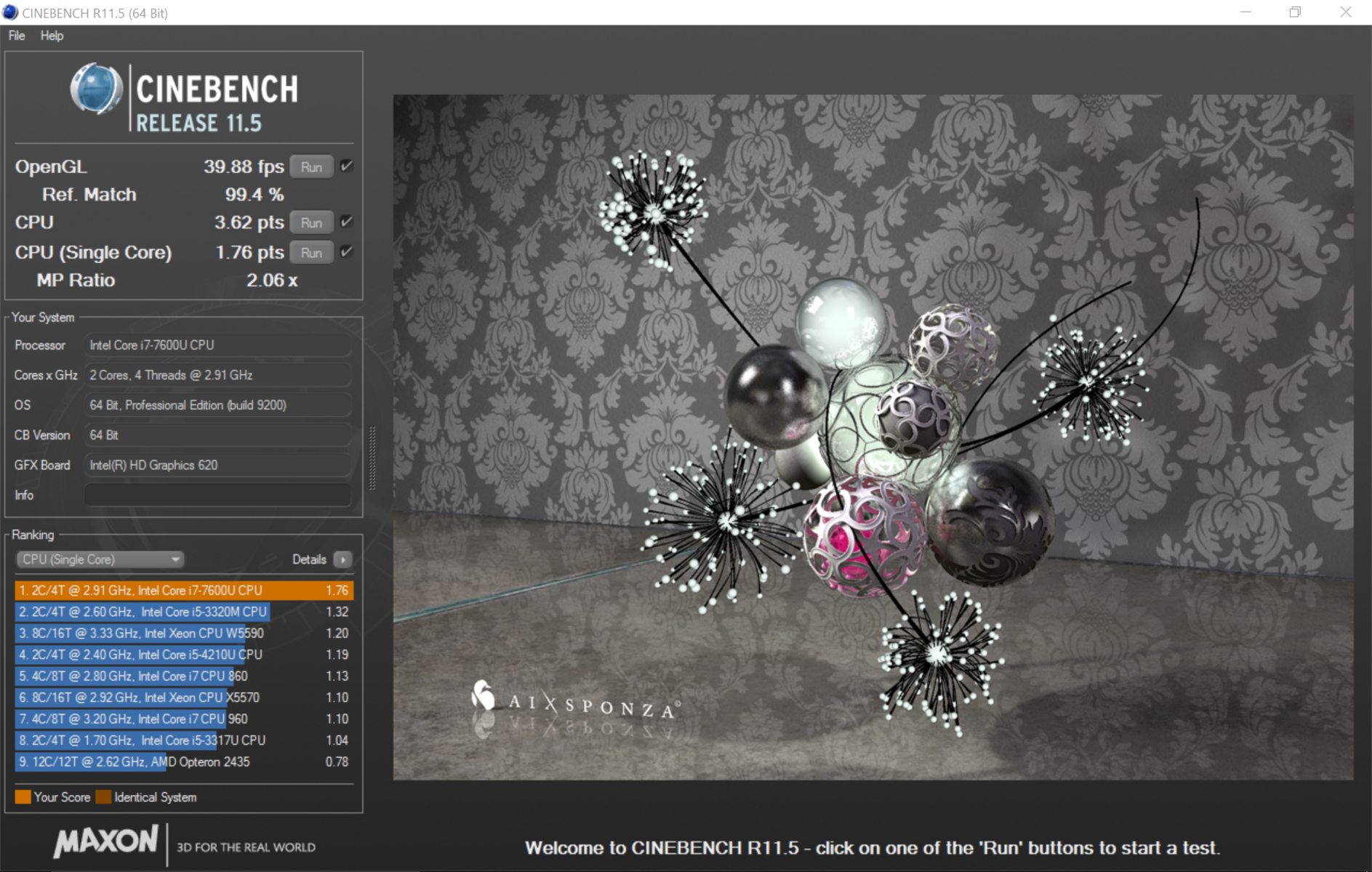Restore down the Cinebench window
The height and width of the screenshot is (872, 1372).
coord(1295,12)
